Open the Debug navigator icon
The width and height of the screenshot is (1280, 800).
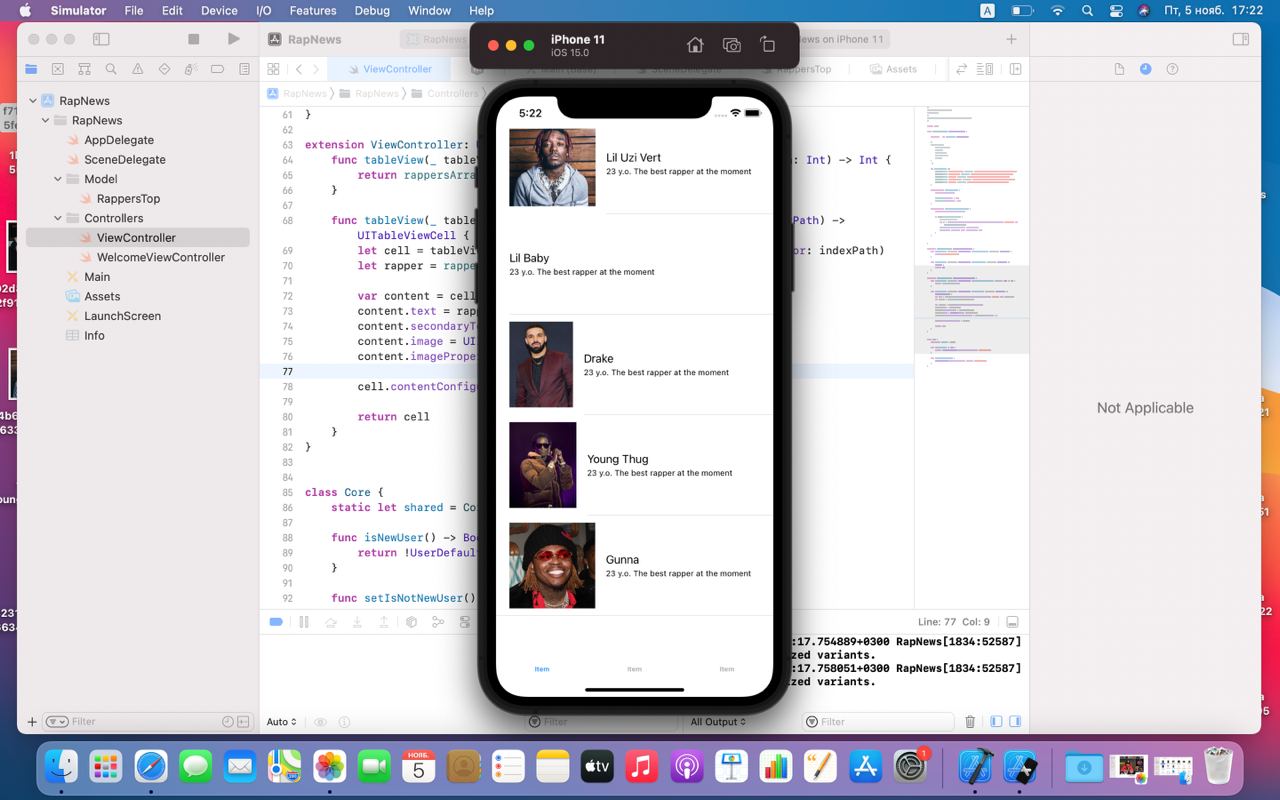(x=191, y=69)
